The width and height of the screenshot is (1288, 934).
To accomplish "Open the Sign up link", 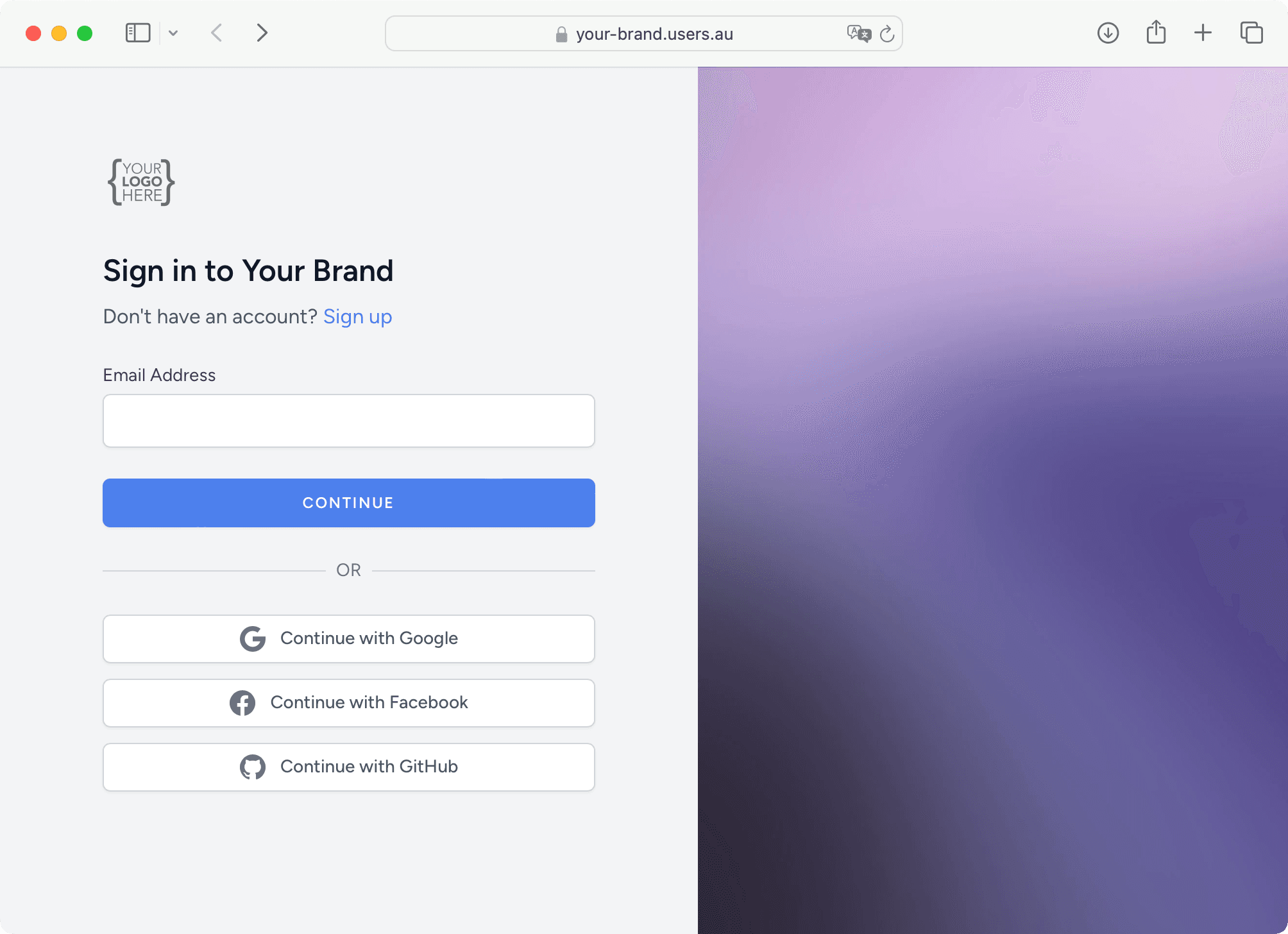I will 357,316.
